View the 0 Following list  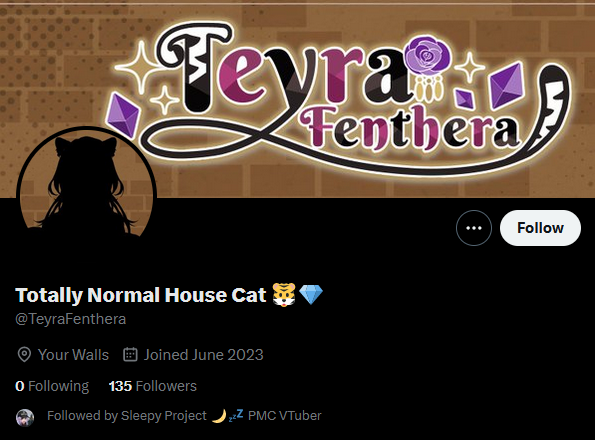click(52, 386)
